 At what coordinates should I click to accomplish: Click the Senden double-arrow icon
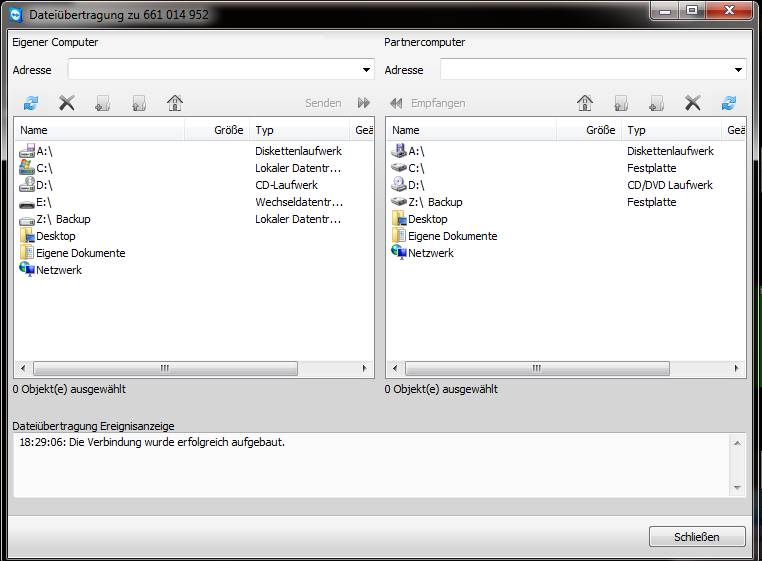364,103
